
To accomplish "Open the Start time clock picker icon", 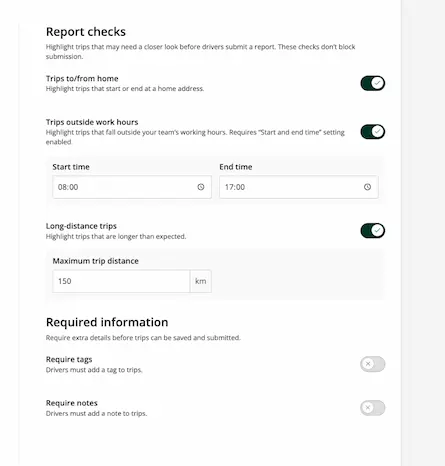I will click(x=201, y=187).
